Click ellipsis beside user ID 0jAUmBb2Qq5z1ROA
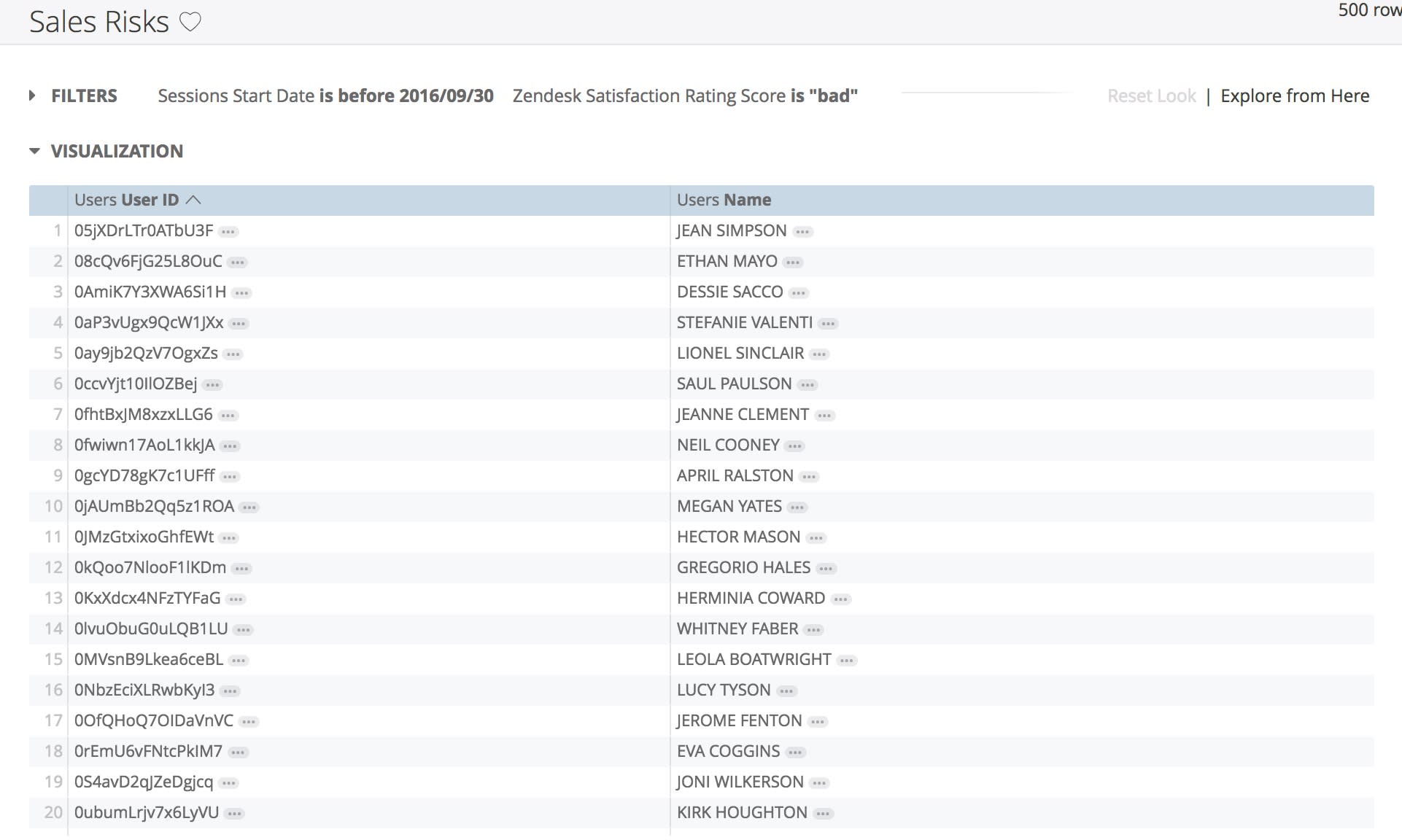Image resolution: width=1402 pixels, height=840 pixels. (x=249, y=507)
